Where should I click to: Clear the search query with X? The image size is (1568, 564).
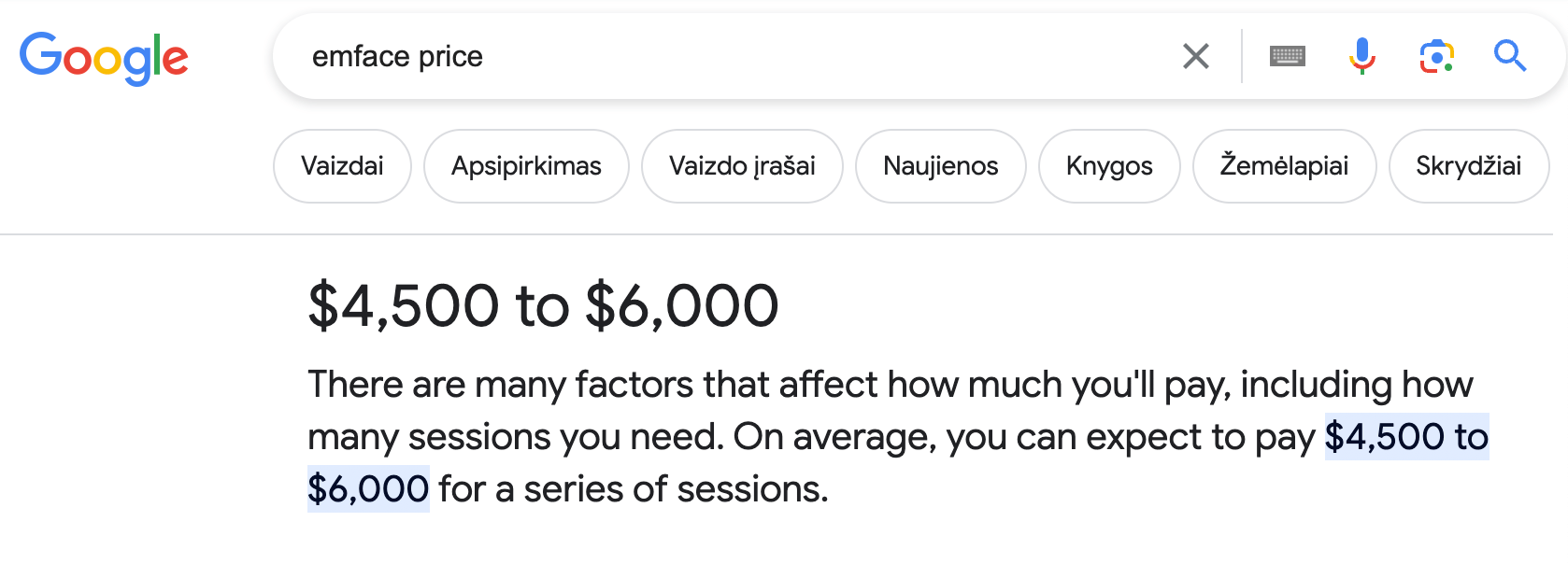[1195, 56]
